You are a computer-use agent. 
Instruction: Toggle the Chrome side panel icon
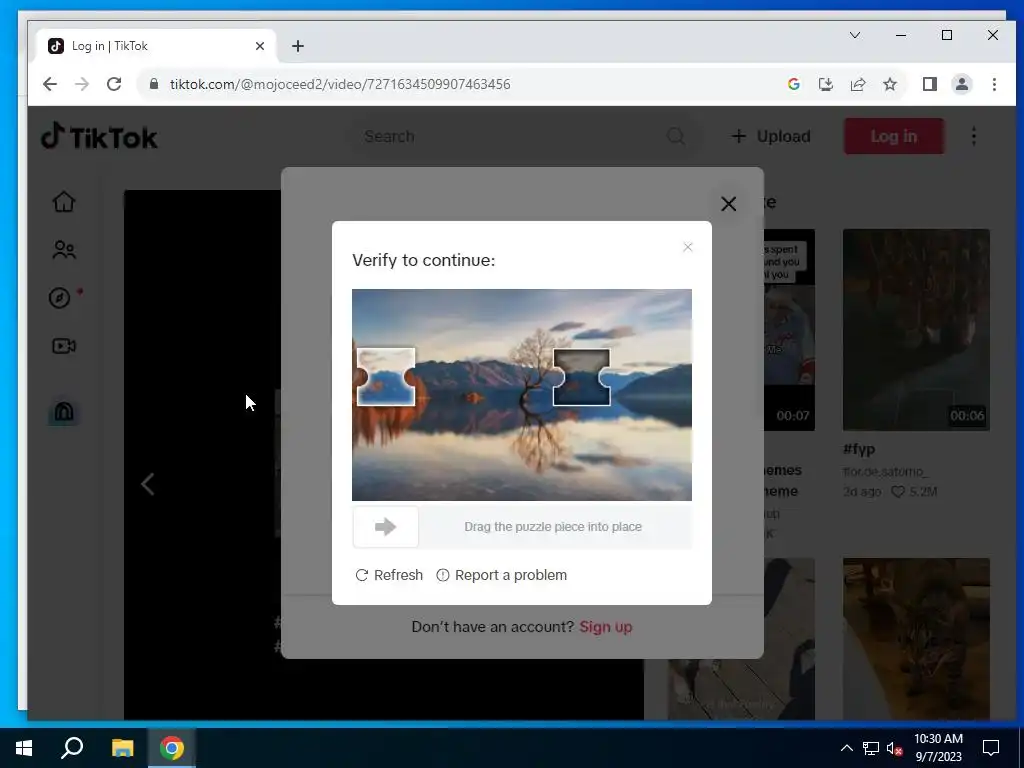(x=929, y=84)
